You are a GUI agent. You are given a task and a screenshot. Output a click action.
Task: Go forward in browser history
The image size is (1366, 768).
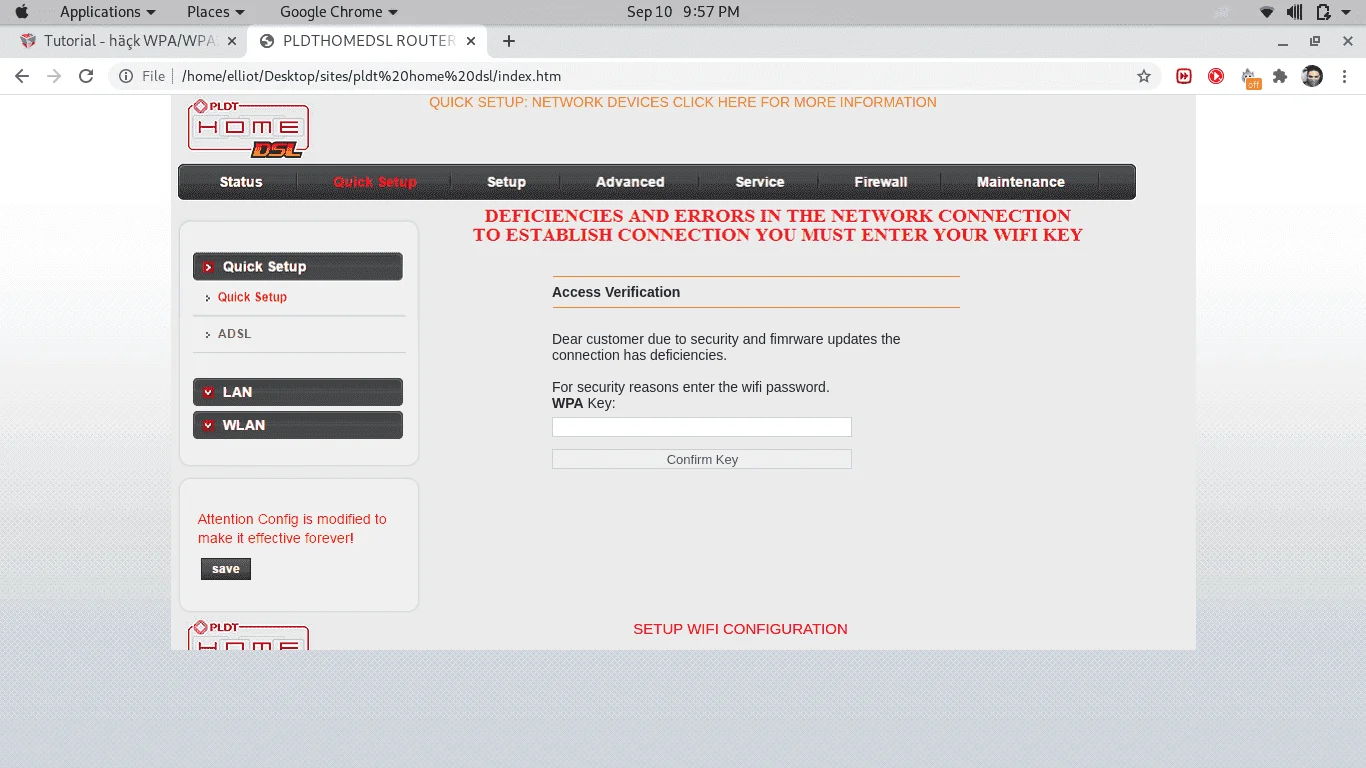tap(54, 76)
